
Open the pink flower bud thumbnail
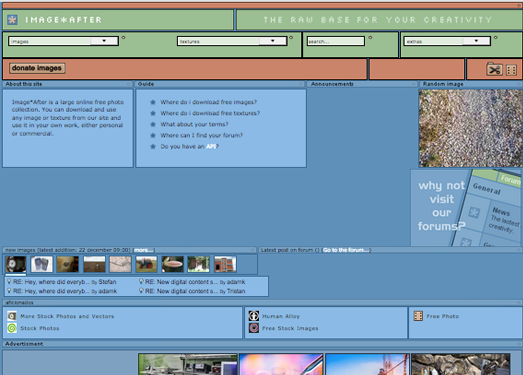click(172, 264)
